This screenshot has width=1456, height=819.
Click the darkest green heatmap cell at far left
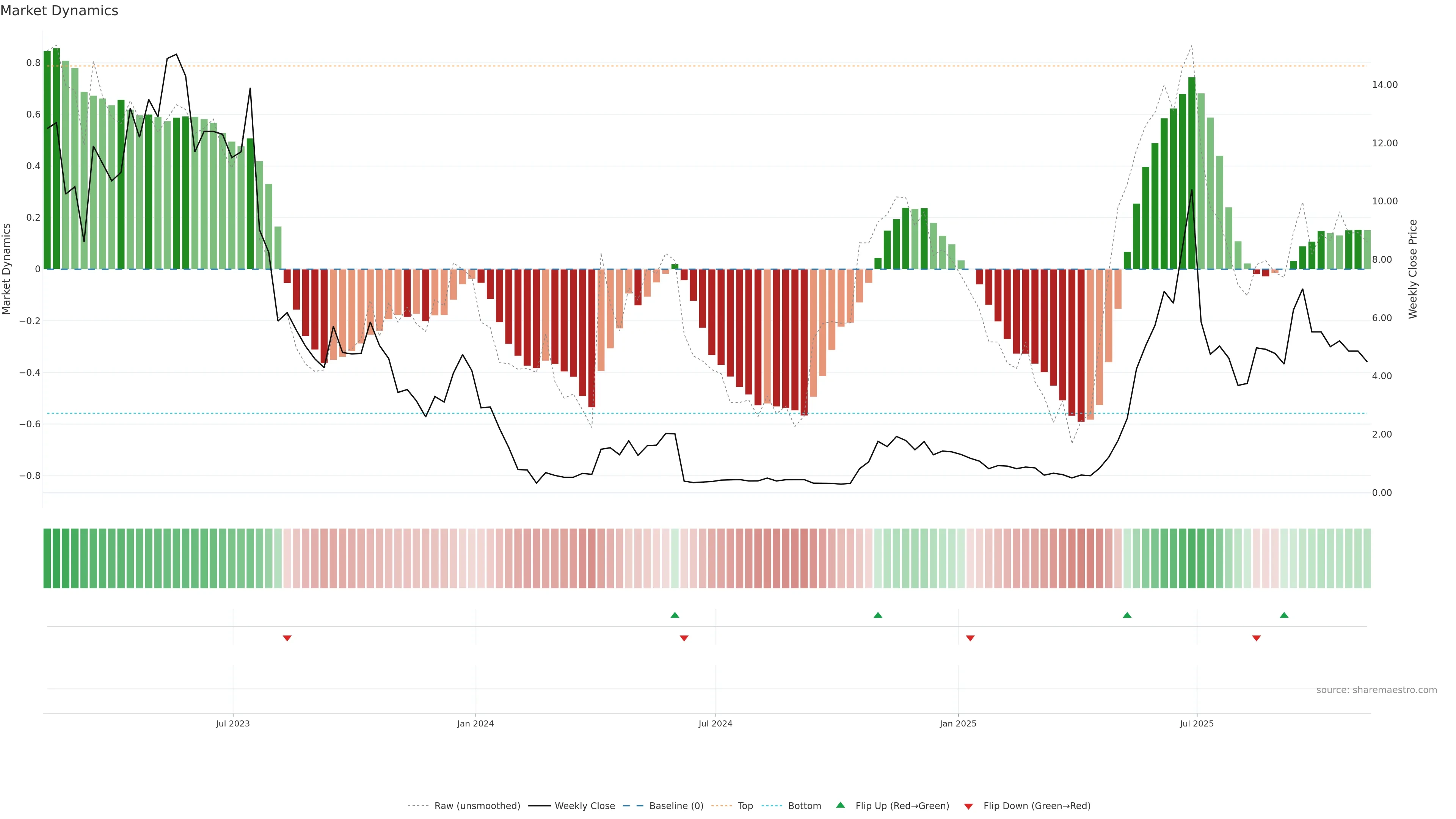pos(47,558)
